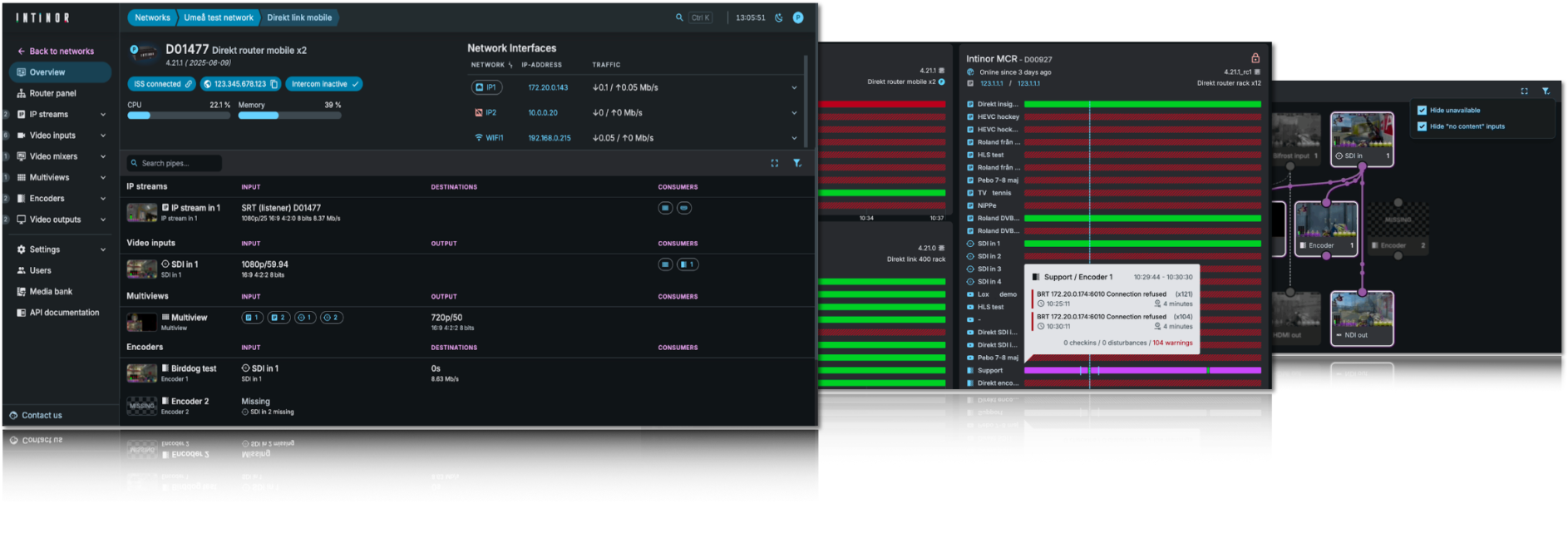The width and height of the screenshot is (1568, 553).
Task: Open Media bank in sidebar
Action: coord(51,292)
